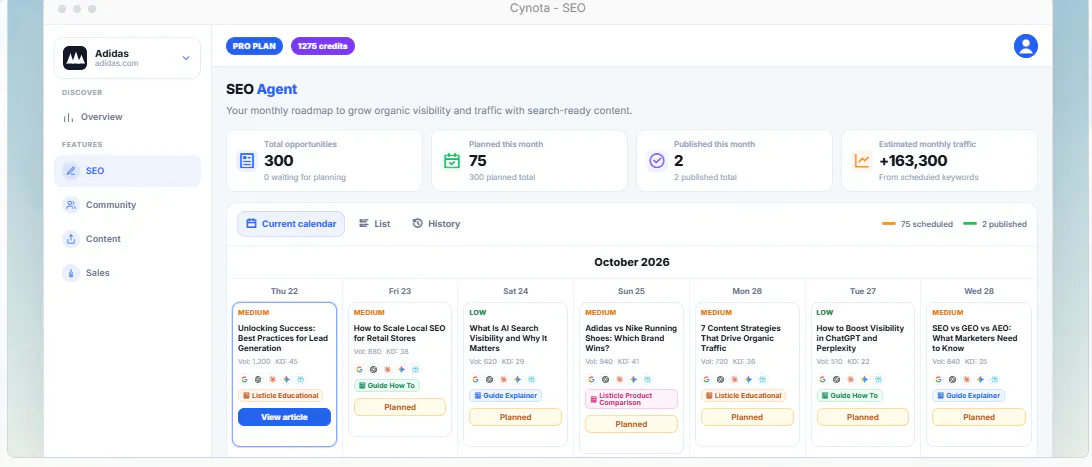Click Guide Explainer tag on AI Search Visibility card
Image resolution: width=1092 pixels, height=467 pixels.
tap(505, 395)
